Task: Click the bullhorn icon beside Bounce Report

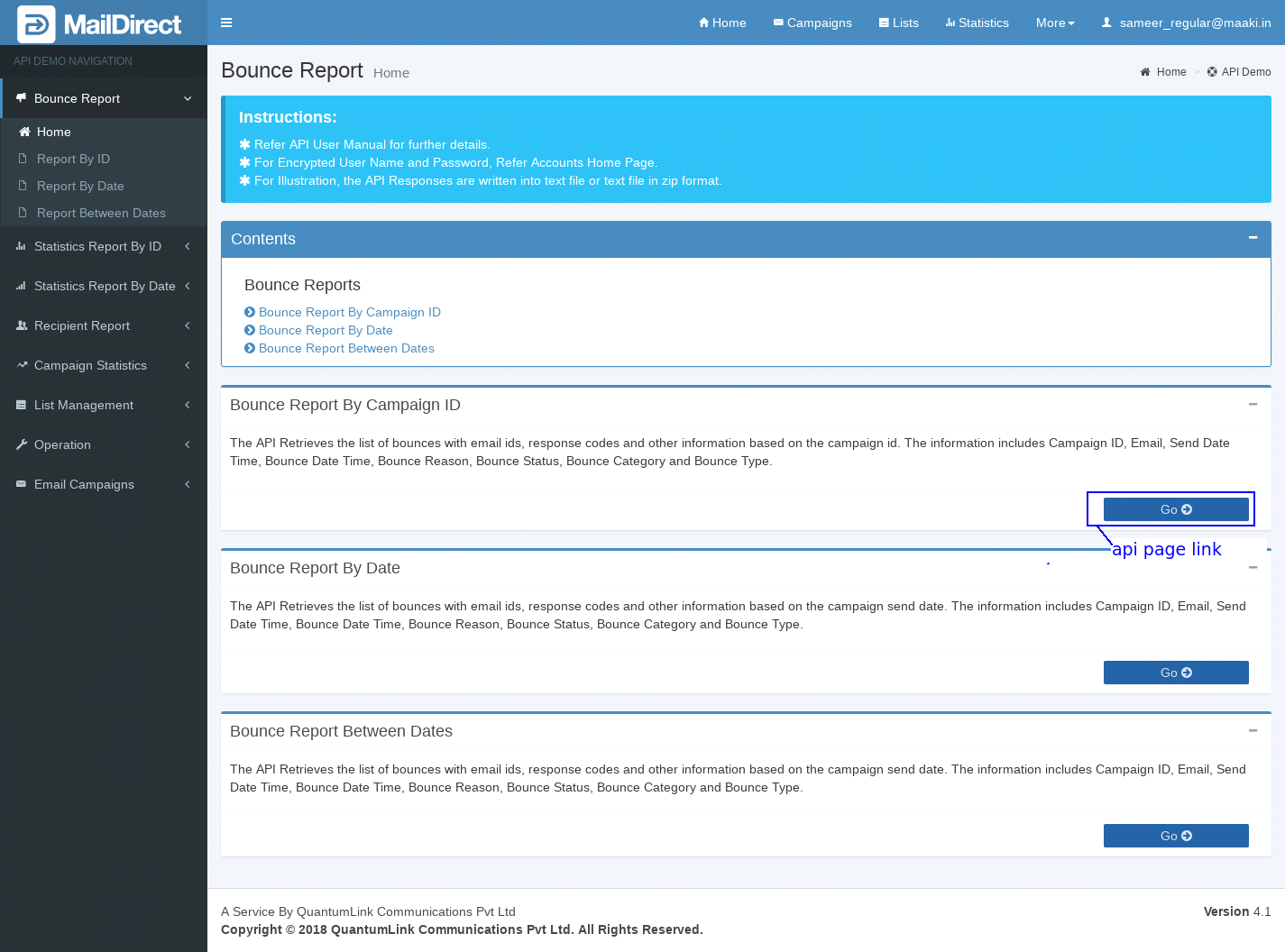Action: click(x=22, y=98)
